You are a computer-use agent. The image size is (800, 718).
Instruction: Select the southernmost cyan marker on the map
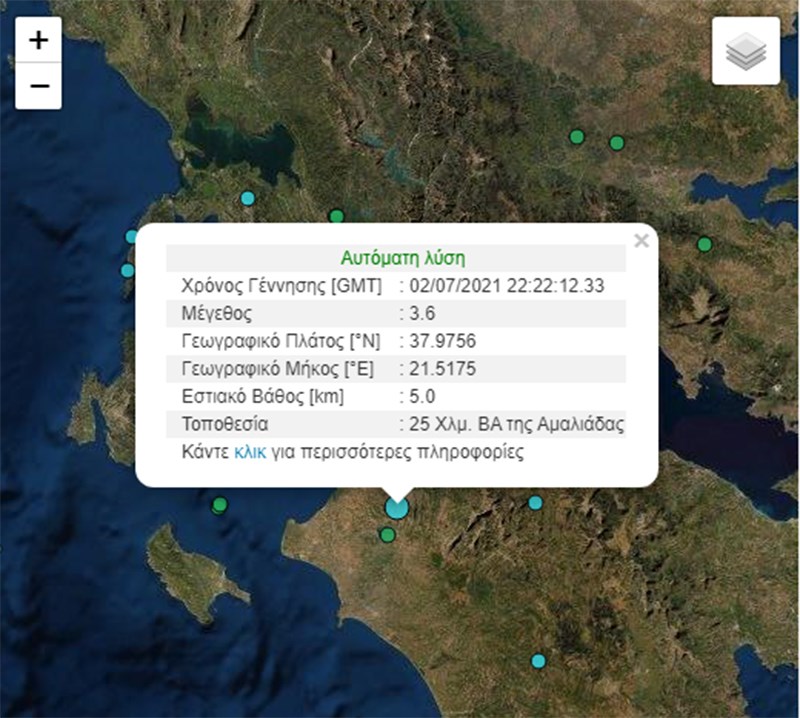tap(538, 661)
